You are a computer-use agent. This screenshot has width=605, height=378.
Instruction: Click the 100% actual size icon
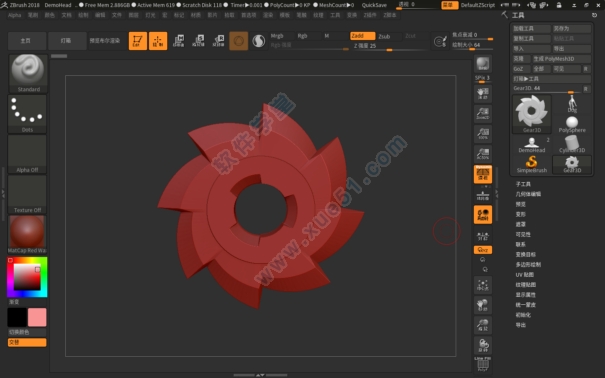(483, 134)
